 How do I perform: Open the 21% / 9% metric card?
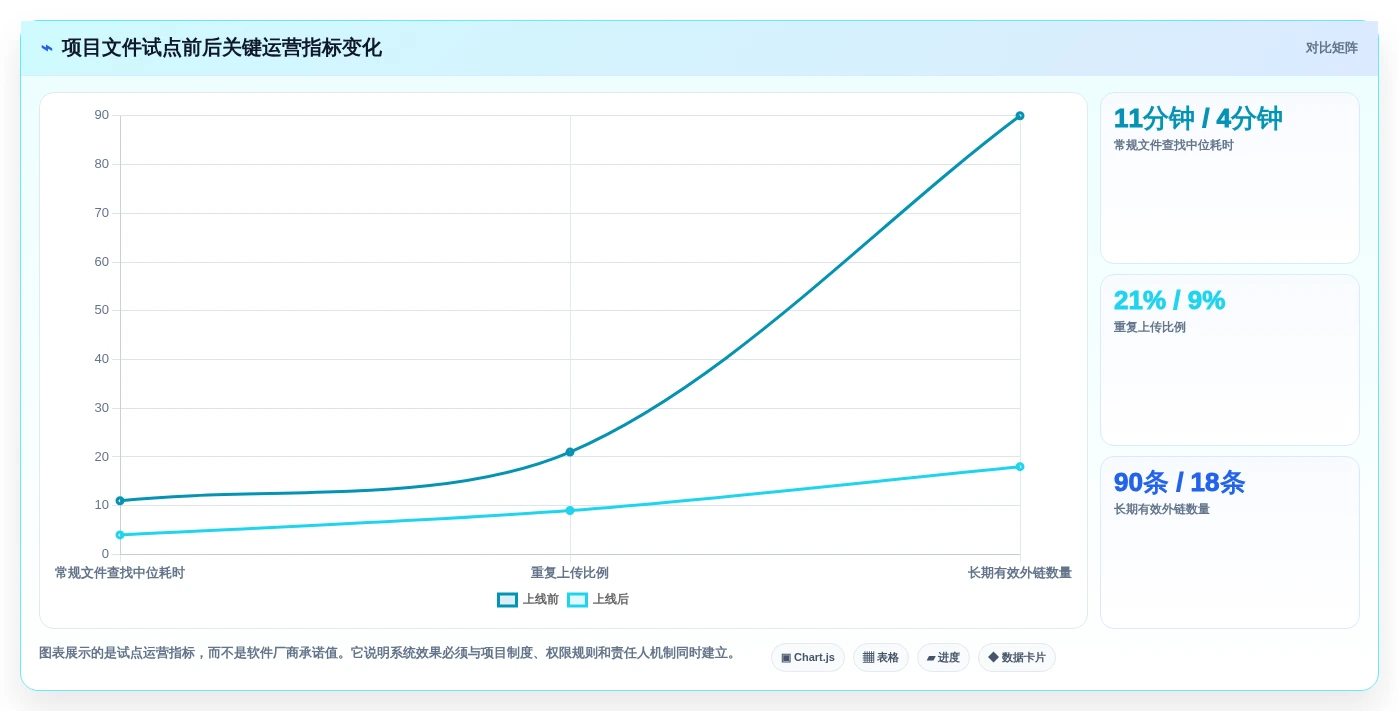point(1230,360)
